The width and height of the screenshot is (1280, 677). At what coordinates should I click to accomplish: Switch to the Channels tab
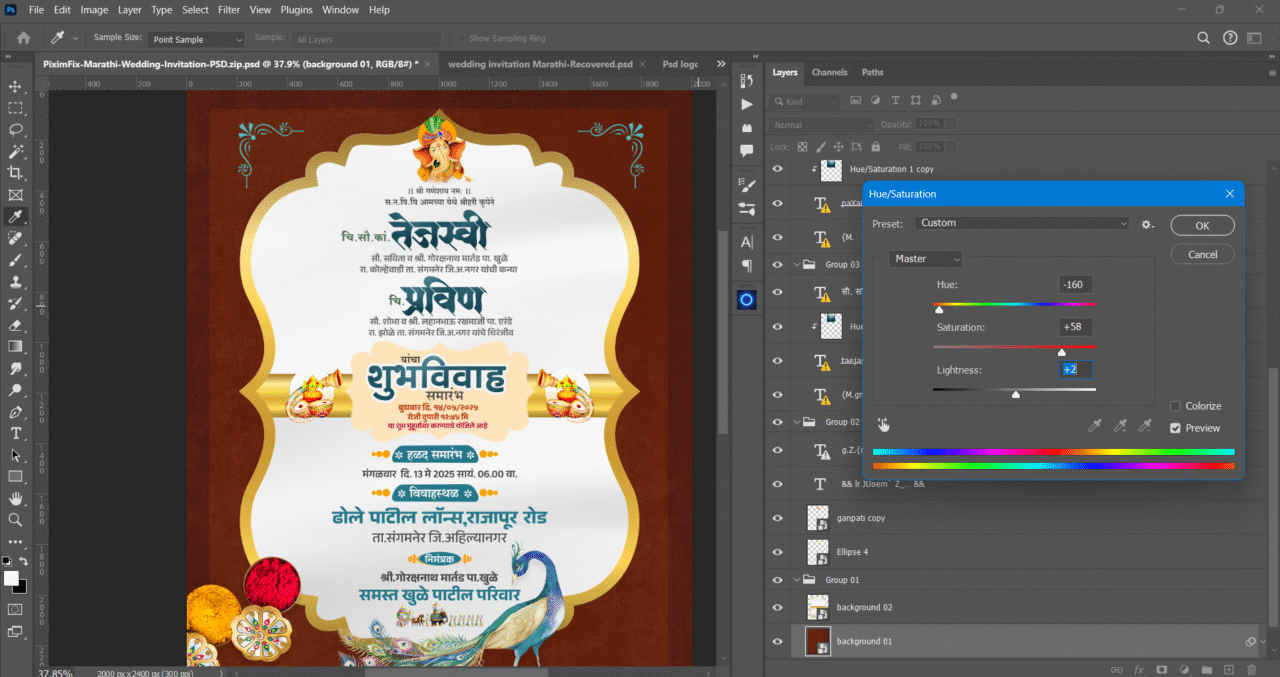pos(829,72)
